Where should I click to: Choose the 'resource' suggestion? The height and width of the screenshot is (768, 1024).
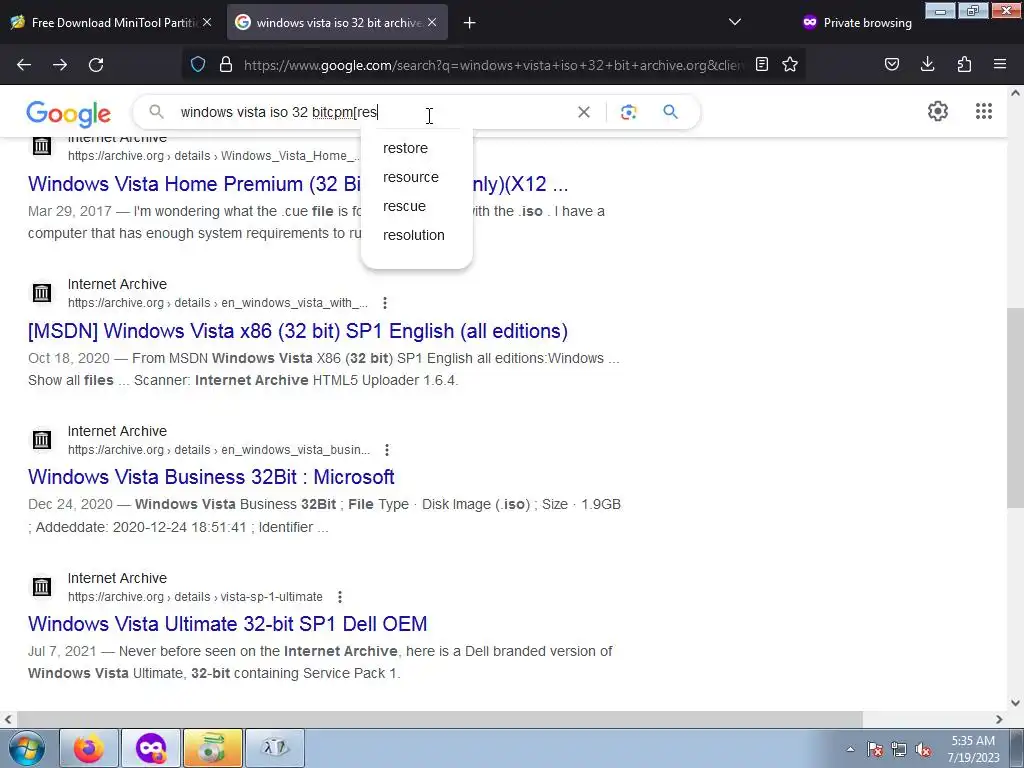click(x=411, y=177)
